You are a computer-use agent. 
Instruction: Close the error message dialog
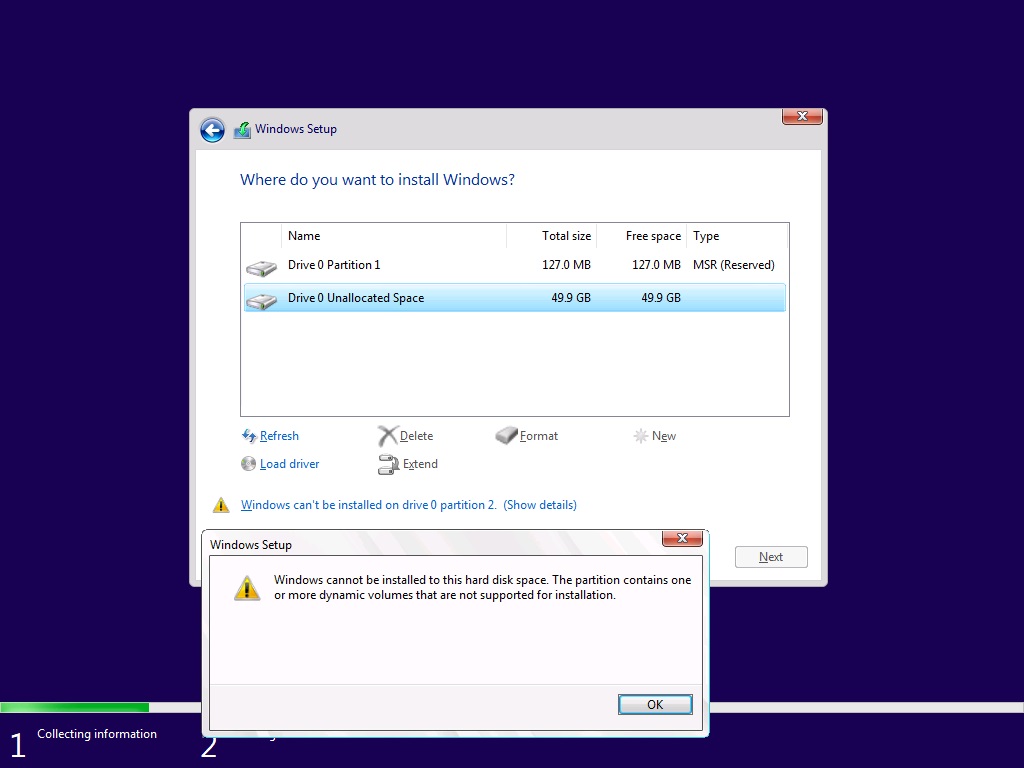tap(682, 538)
